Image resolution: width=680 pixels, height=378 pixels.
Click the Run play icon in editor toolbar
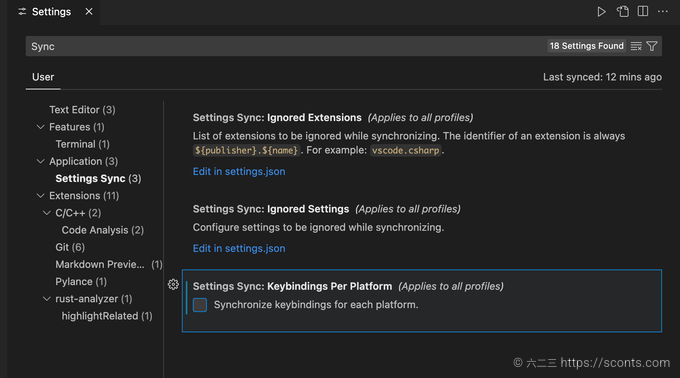click(x=601, y=12)
